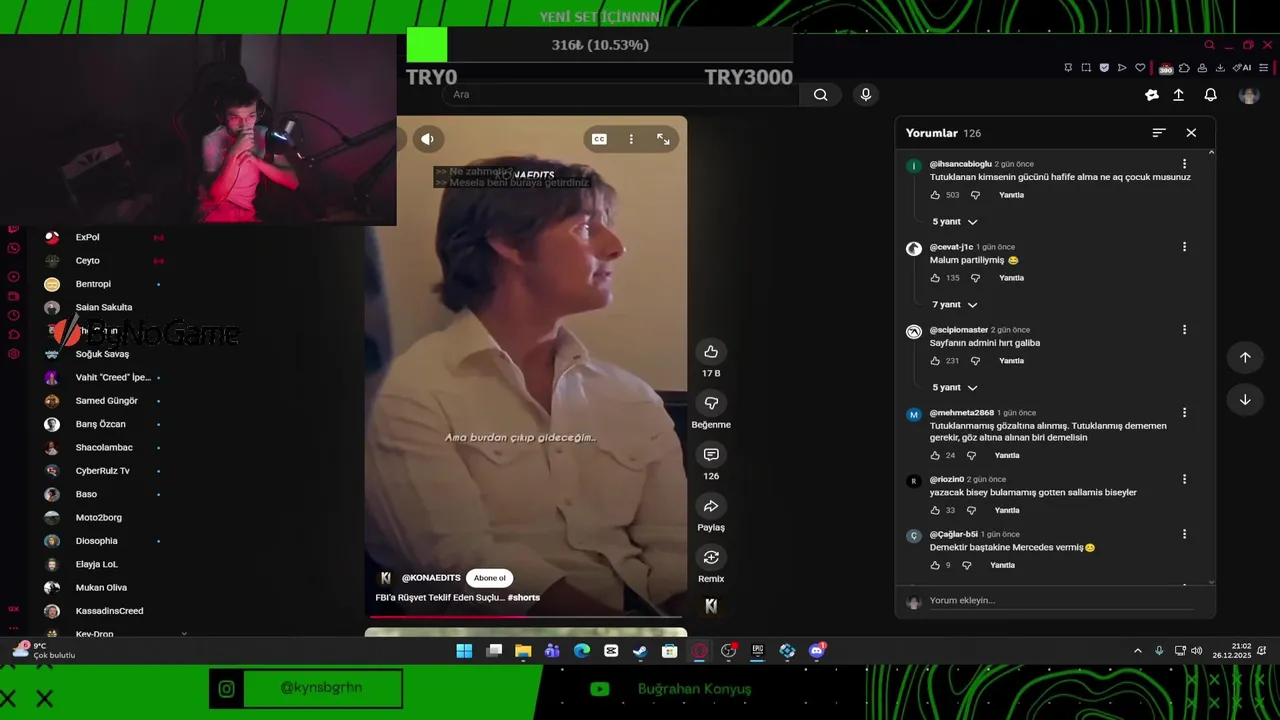The width and height of the screenshot is (1280, 720).
Task: Expand 5 yanıt under scipiomaster comment
Action: point(955,387)
